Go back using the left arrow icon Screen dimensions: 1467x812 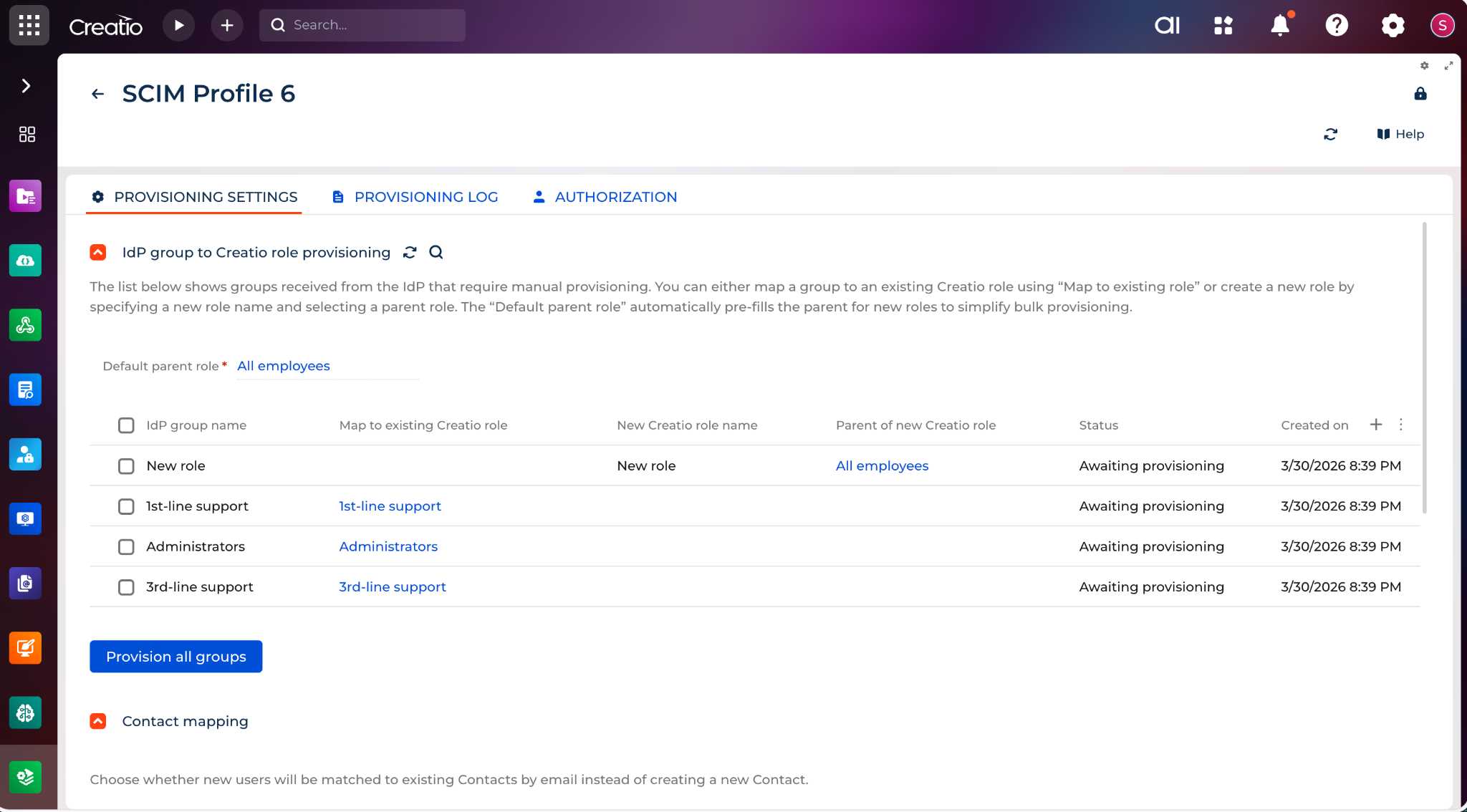(98, 94)
